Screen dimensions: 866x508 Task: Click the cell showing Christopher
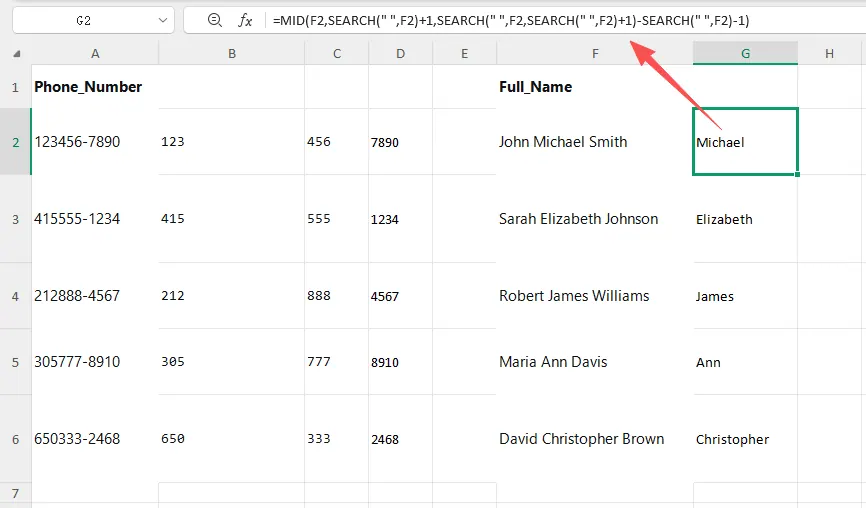733,439
